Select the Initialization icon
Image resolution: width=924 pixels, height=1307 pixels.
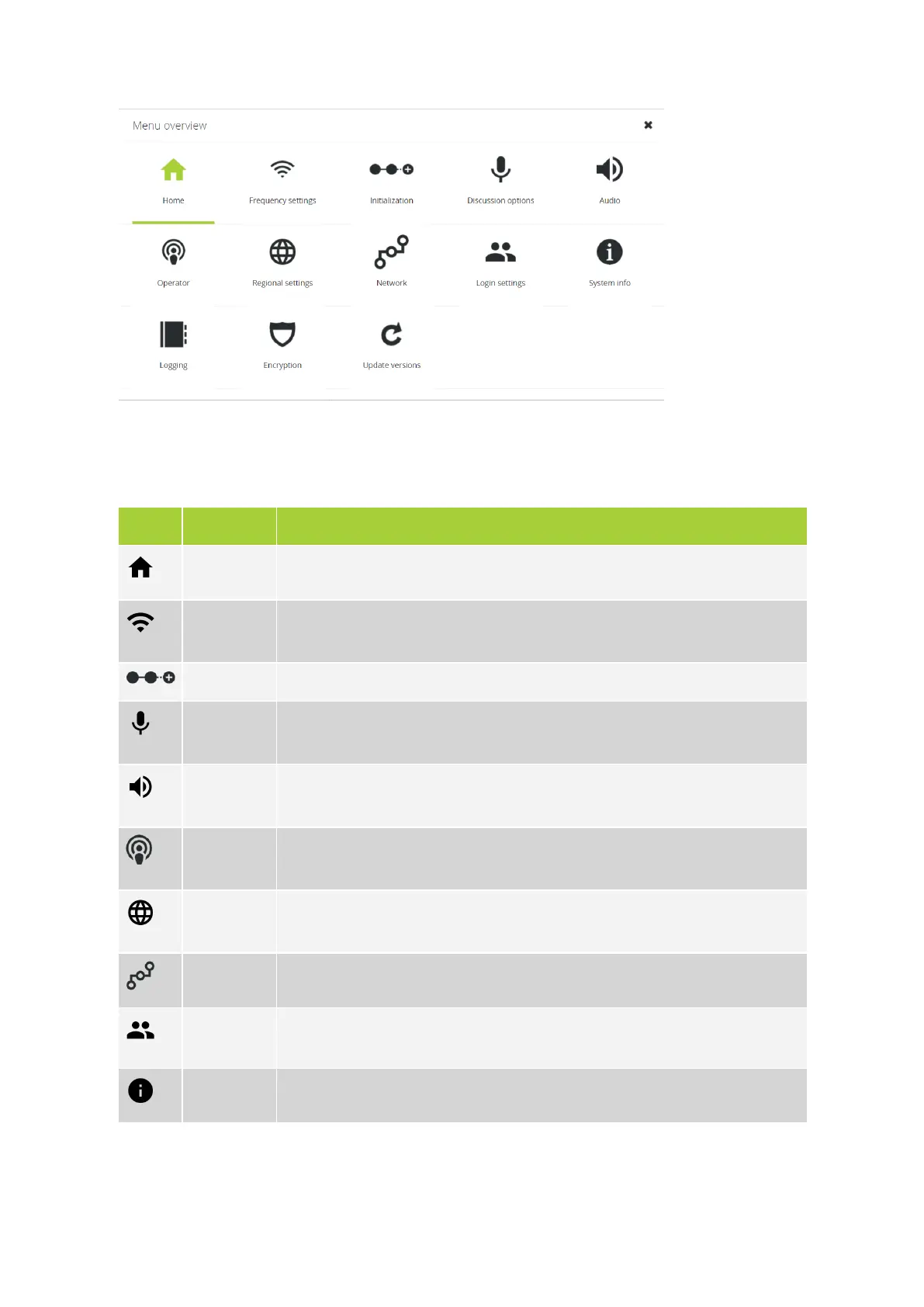(391, 169)
